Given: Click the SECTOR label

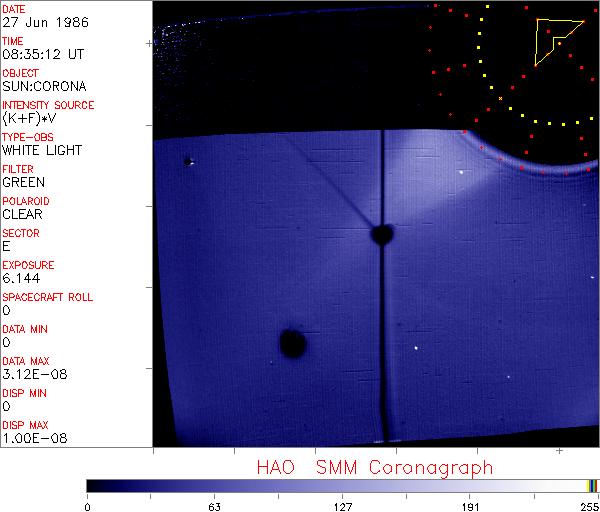Looking at the screenshot, I should [21, 233].
